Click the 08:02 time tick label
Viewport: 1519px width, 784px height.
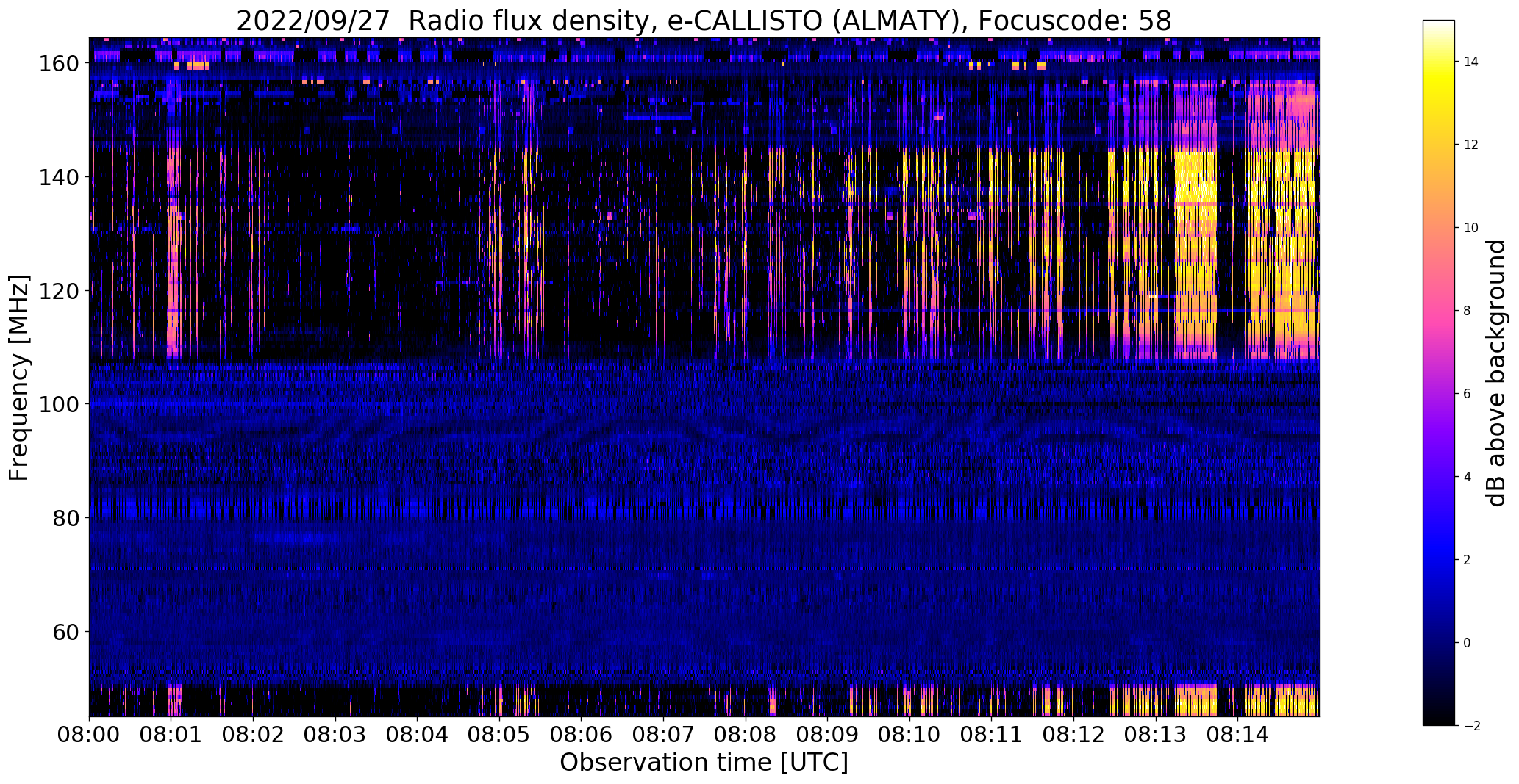254,735
